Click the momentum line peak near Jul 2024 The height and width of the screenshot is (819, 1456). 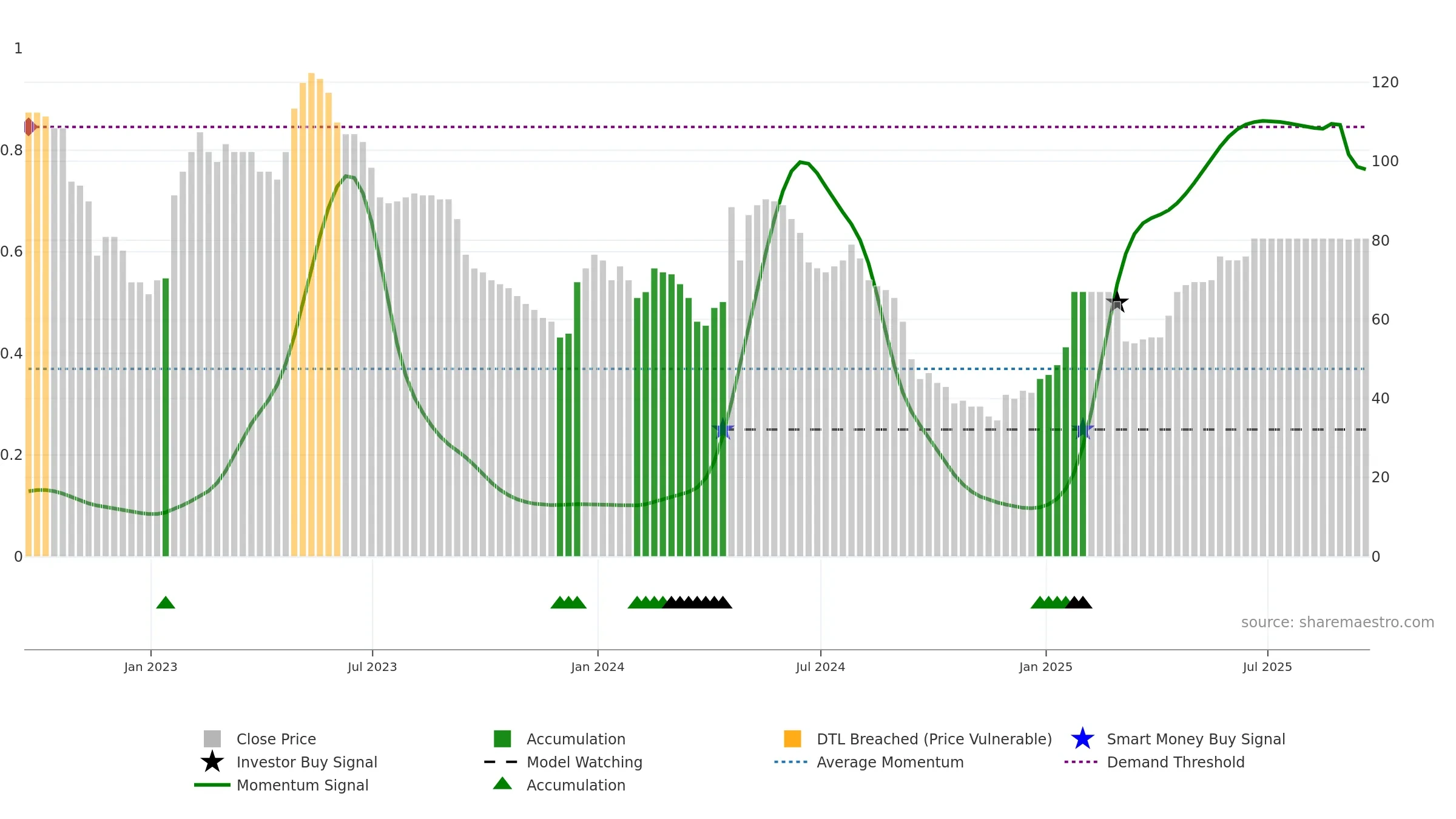(x=801, y=162)
